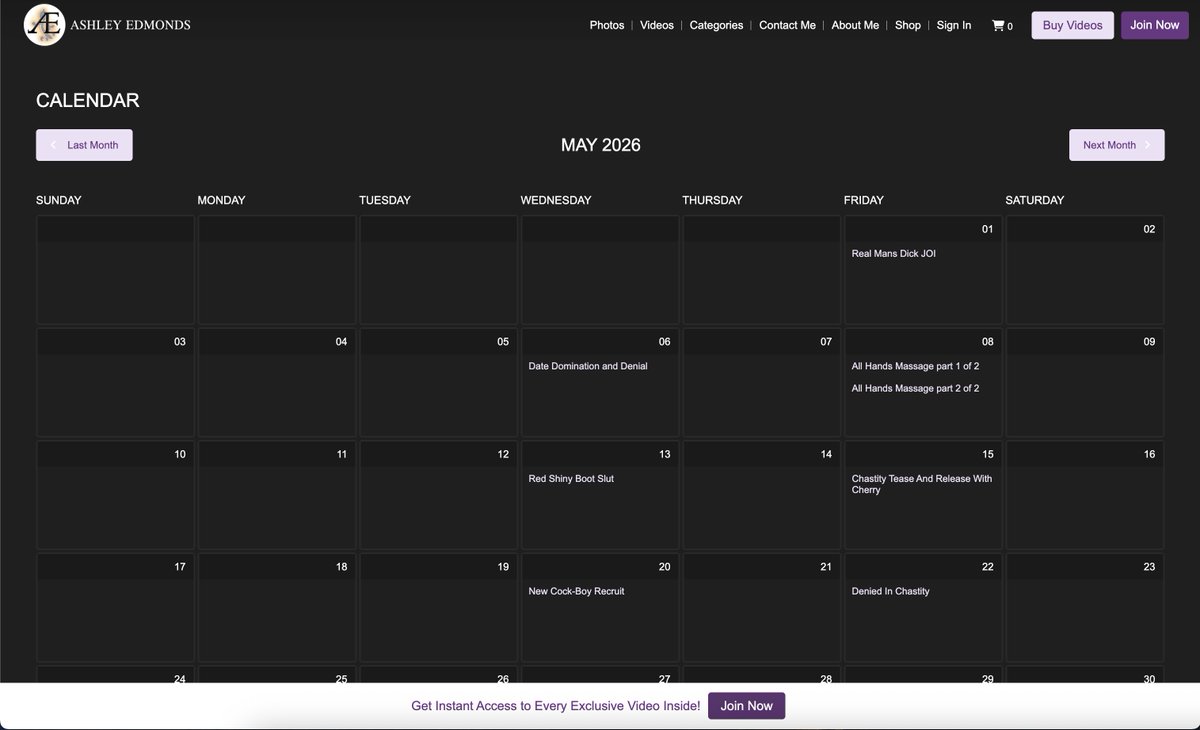Click the header Join Now button
This screenshot has height=730, width=1200.
(1154, 25)
